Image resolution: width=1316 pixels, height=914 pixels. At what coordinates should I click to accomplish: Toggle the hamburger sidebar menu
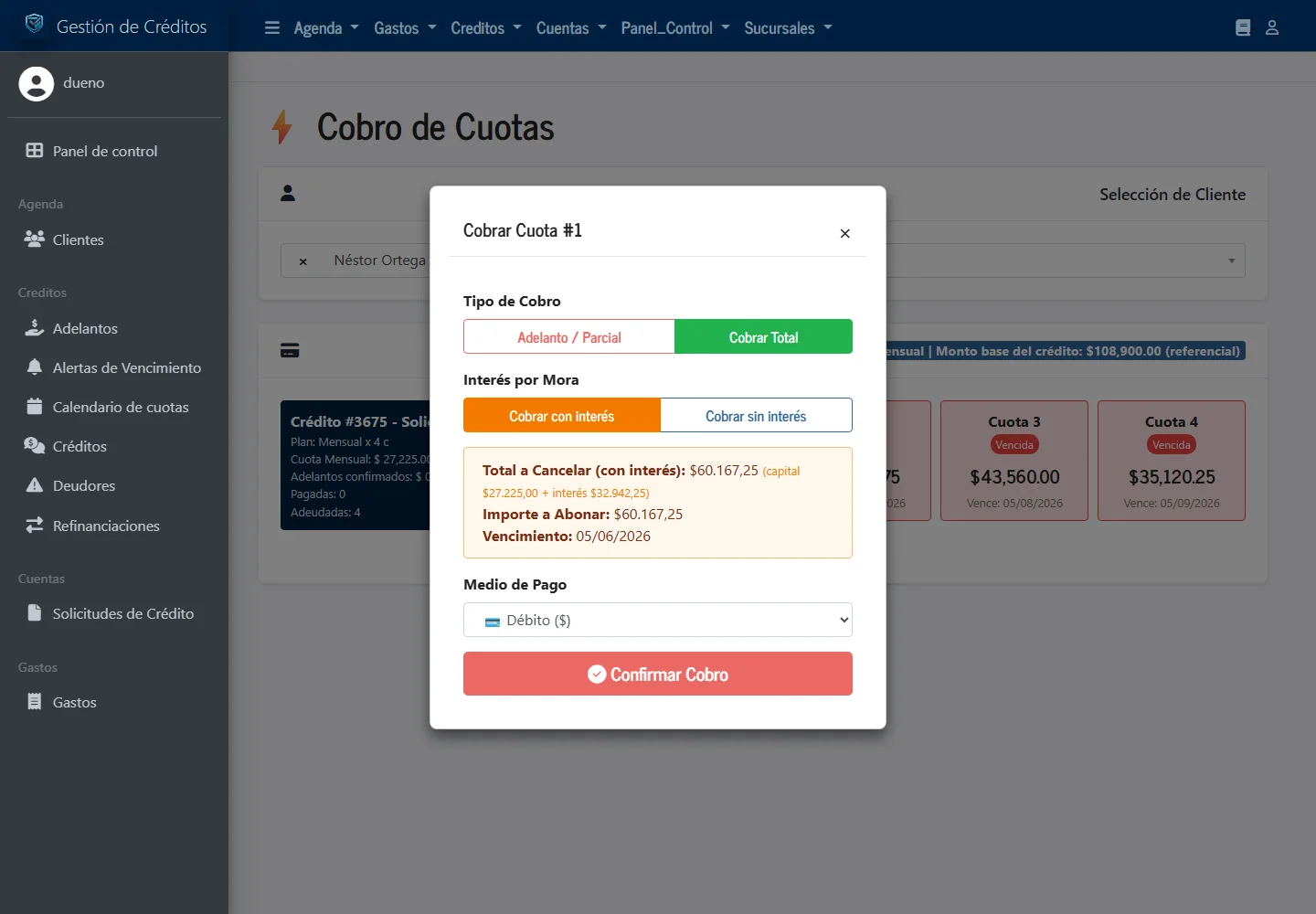click(x=272, y=27)
